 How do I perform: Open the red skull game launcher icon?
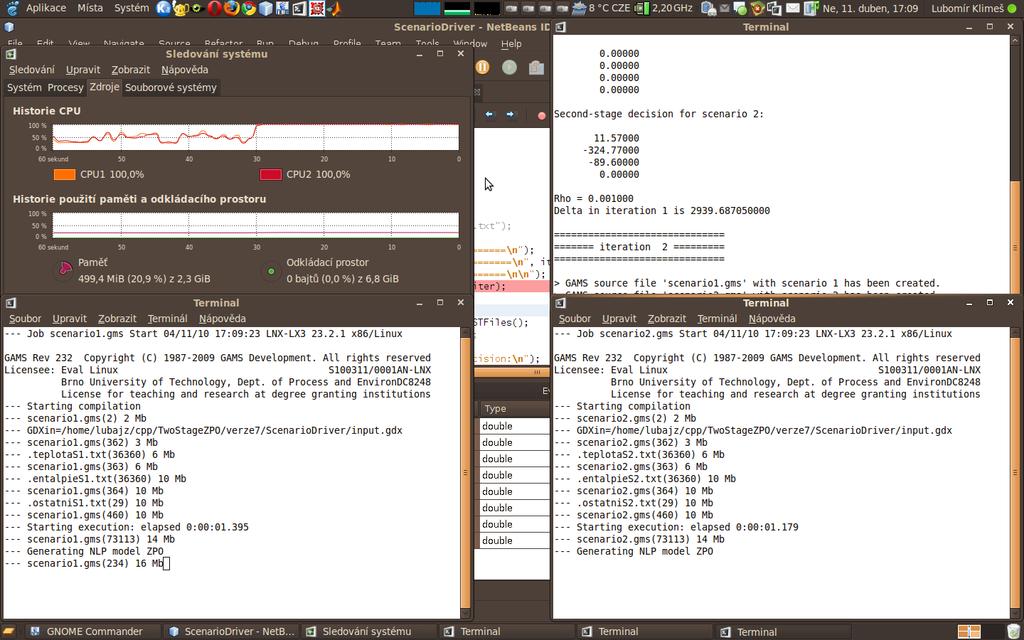tap(317, 8)
